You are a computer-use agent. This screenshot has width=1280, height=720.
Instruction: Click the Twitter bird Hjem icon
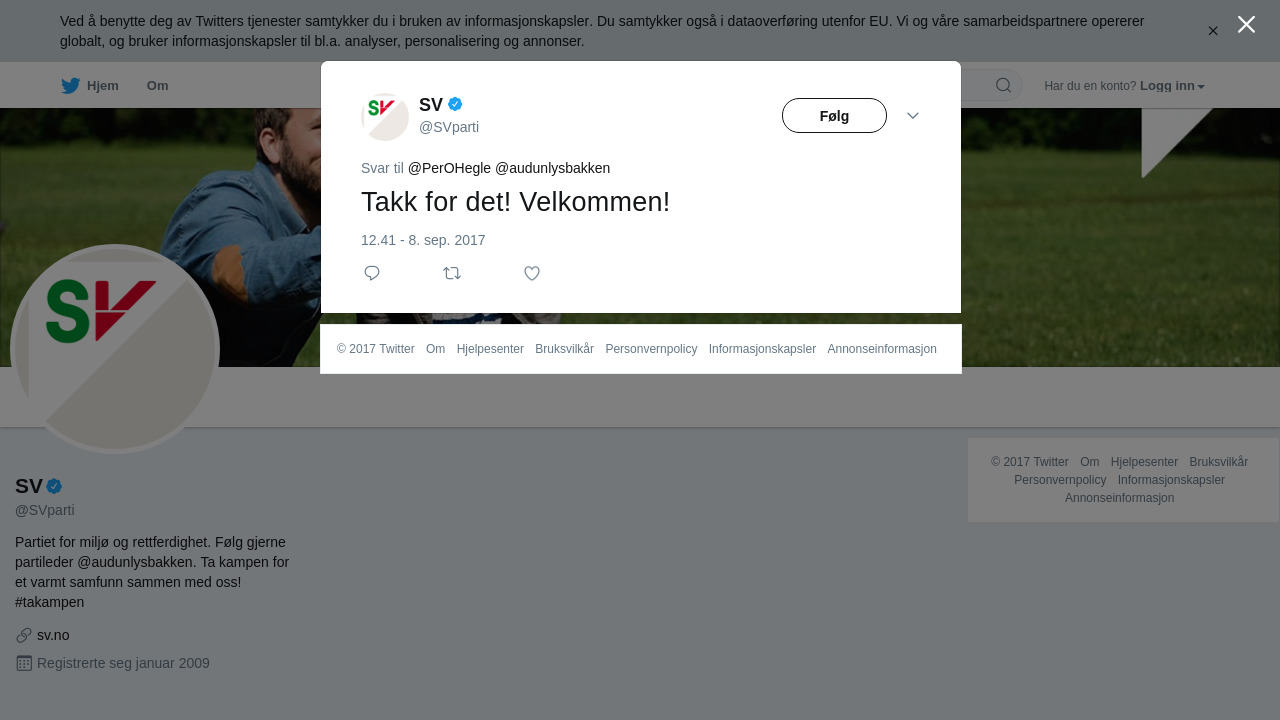pos(70,86)
